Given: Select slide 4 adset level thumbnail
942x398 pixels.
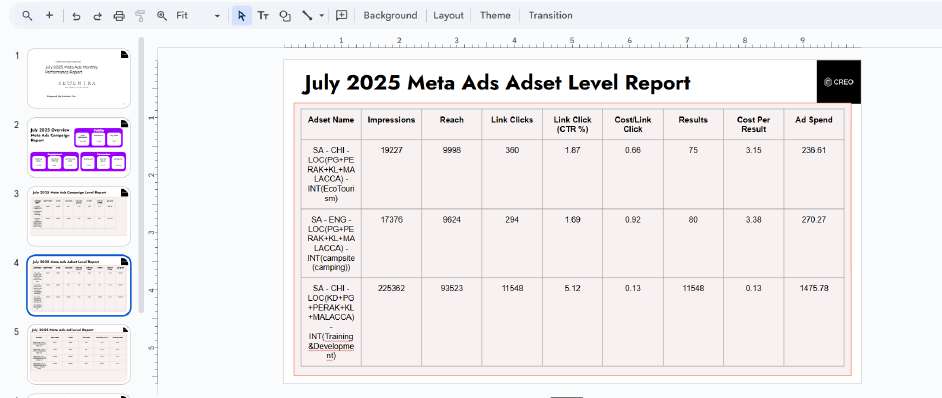Looking at the screenshot, I should pos(79,286).
